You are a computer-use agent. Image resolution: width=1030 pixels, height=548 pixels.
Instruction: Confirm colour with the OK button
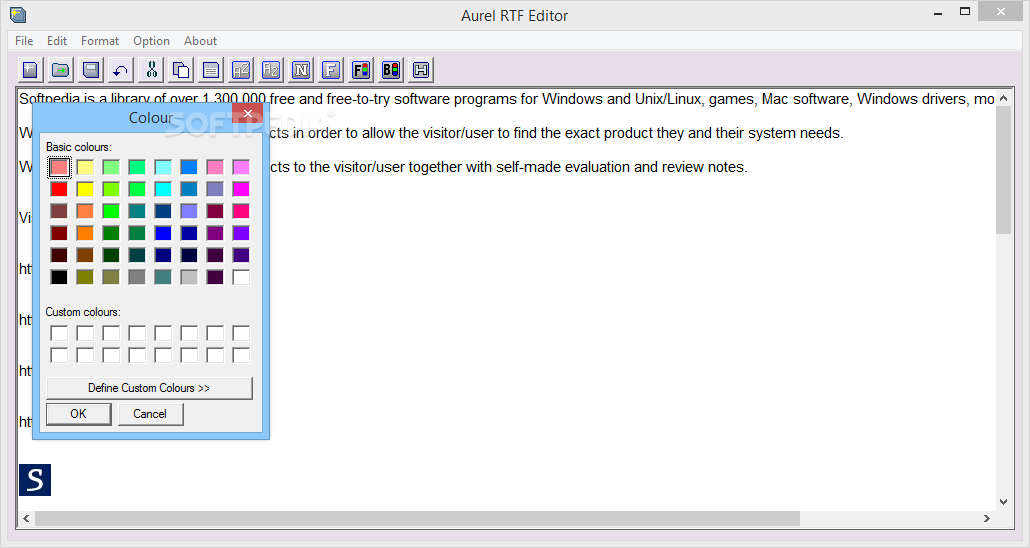click(79, 414)
